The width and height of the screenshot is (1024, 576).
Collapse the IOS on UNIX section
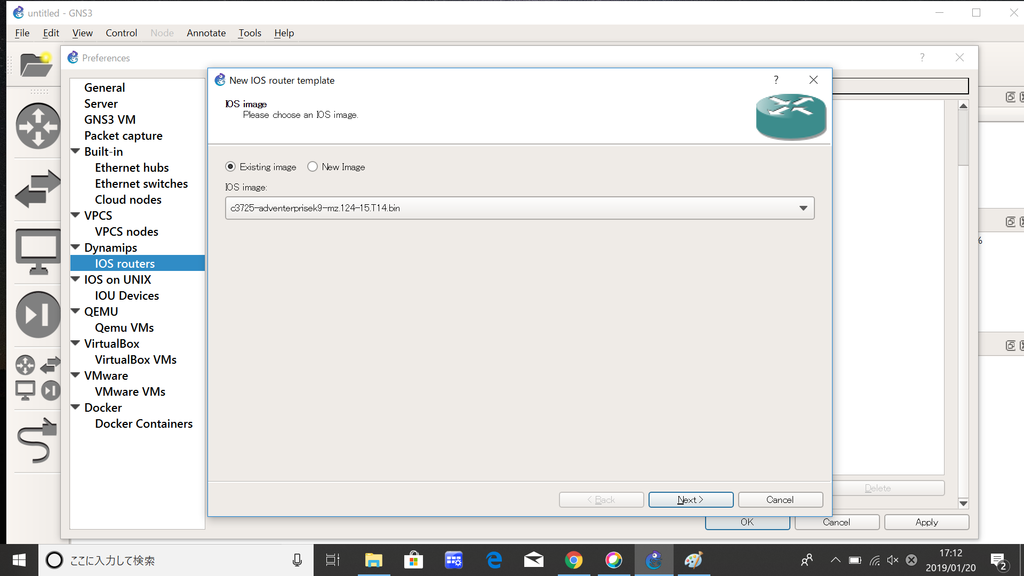pos(76,279)
